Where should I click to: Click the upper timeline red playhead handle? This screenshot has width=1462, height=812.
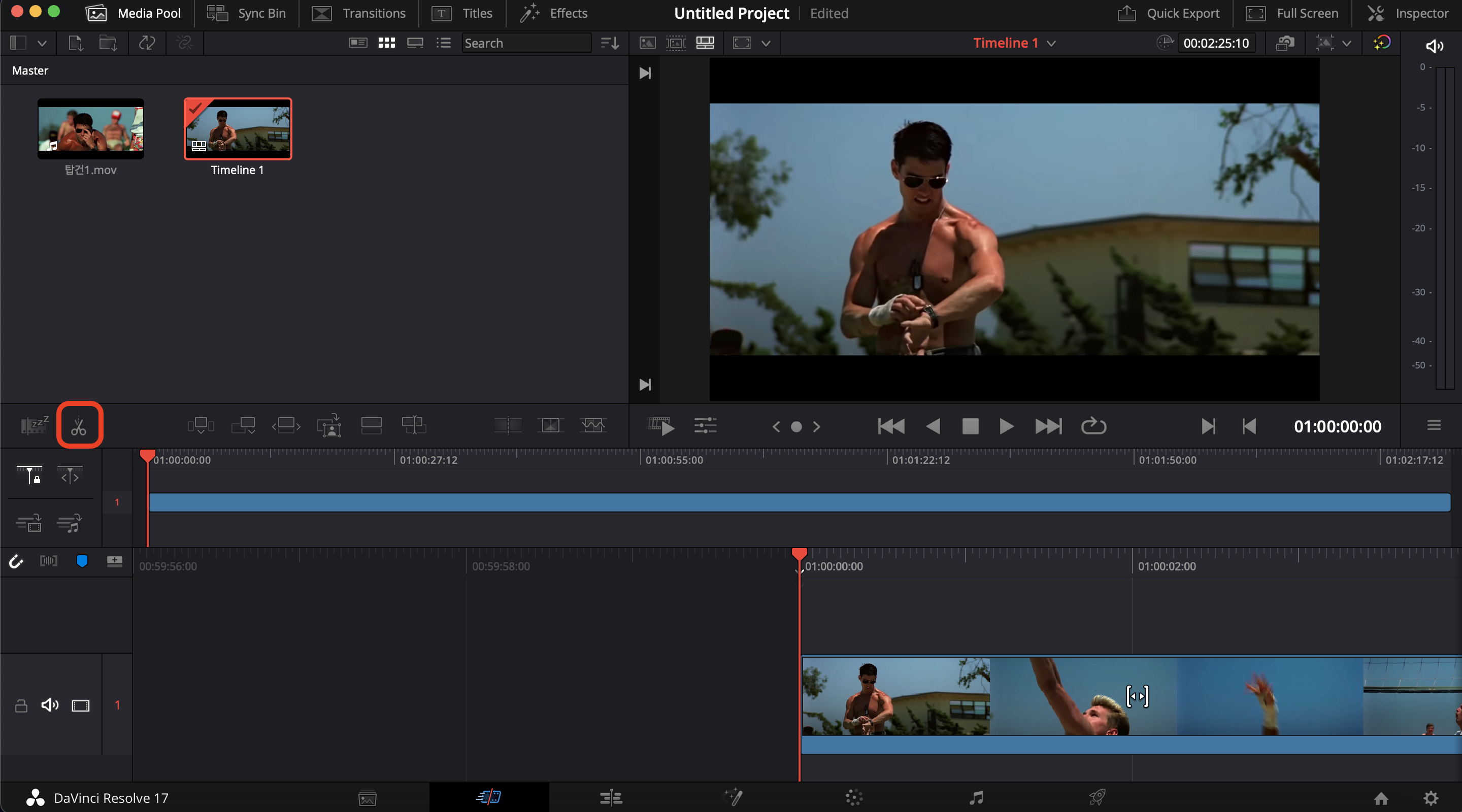[x=148, y=456]
